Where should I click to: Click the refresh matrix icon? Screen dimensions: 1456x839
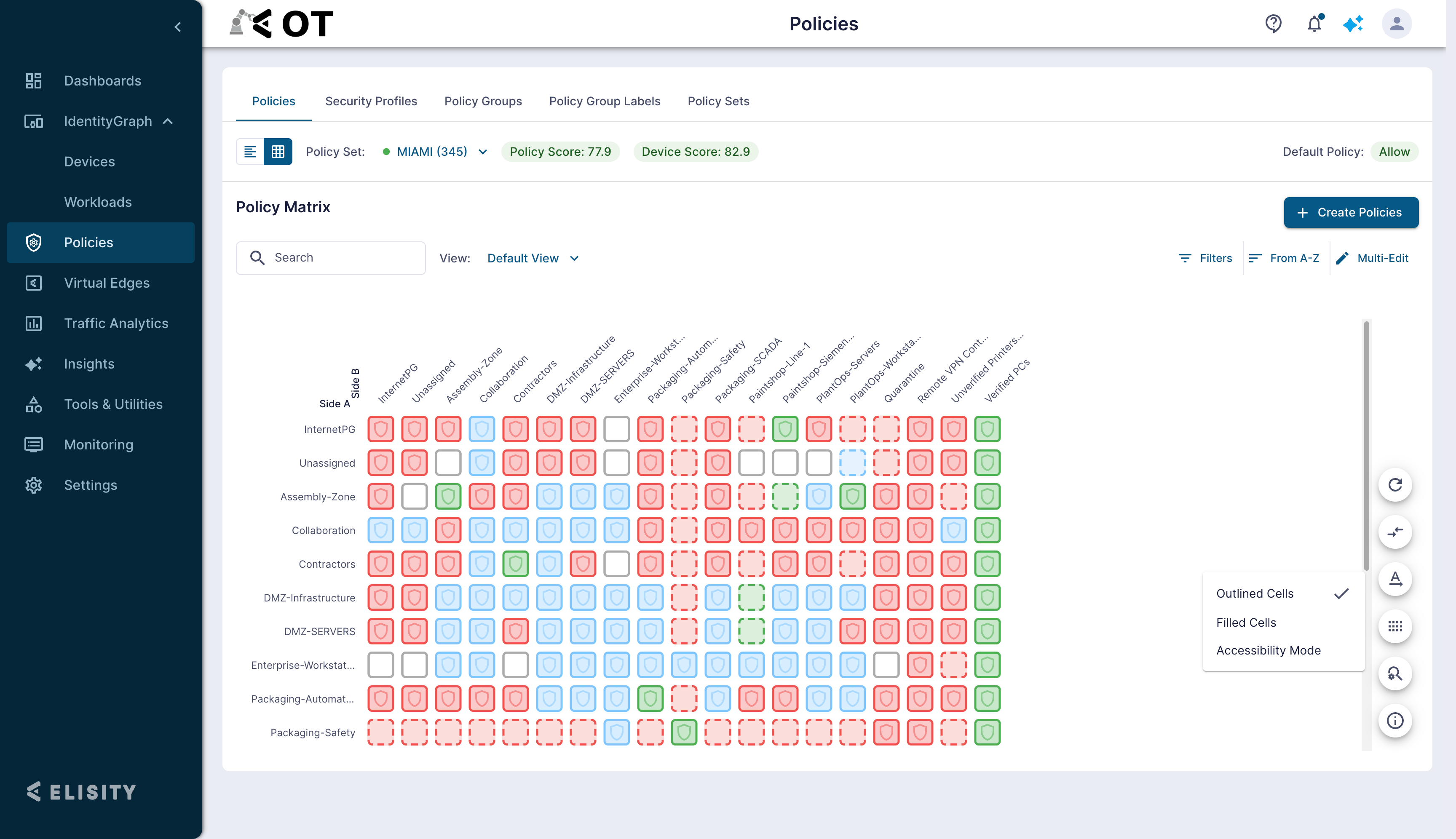1395,485
